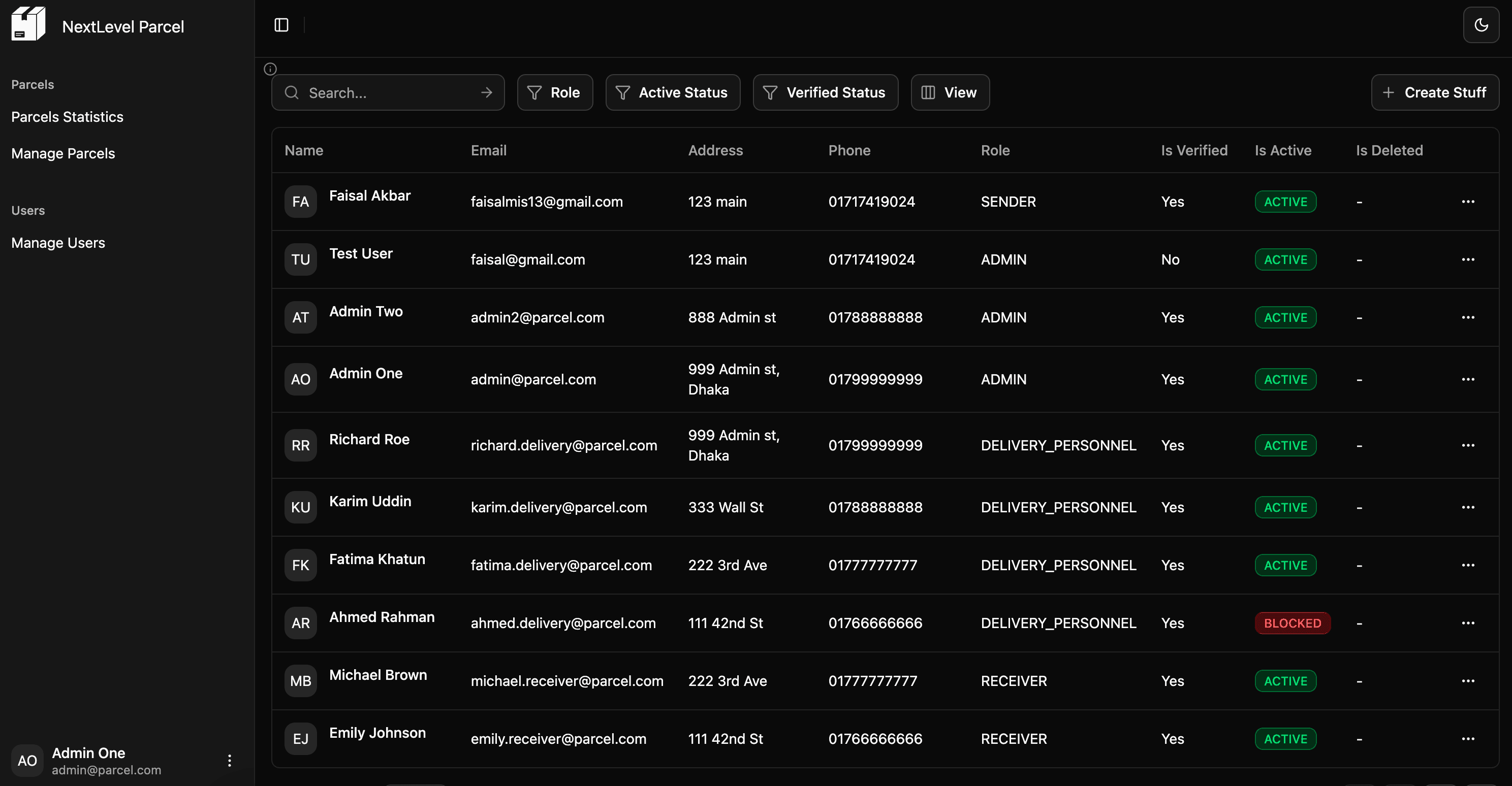
Task: Click the info circle icon above search
Action: pos(270,69)
